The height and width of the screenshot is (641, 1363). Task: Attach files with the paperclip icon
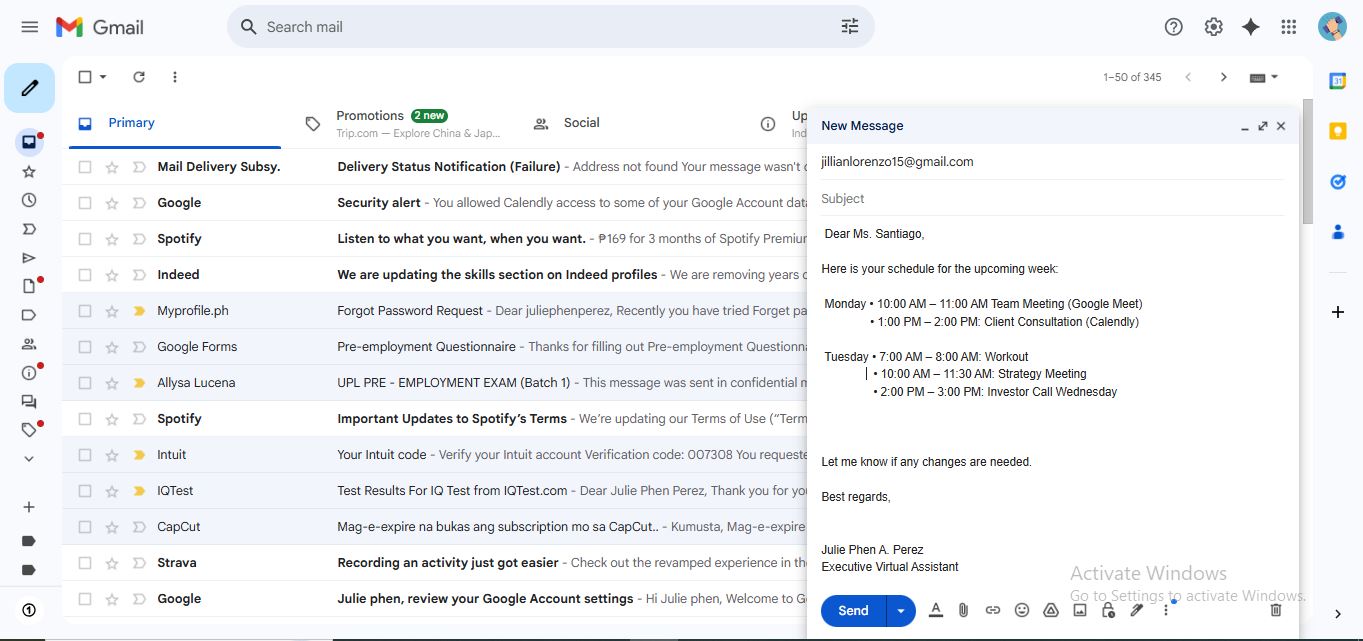tap(964, 610)
